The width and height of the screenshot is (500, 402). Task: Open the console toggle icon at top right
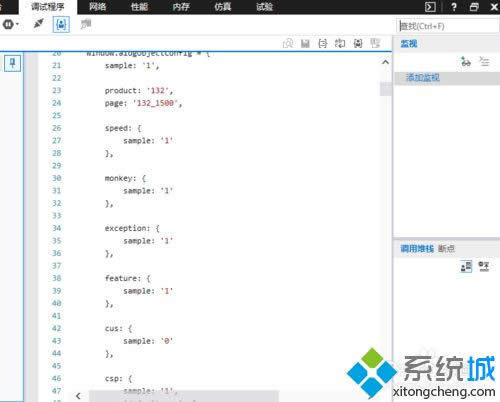click(430, 7)
